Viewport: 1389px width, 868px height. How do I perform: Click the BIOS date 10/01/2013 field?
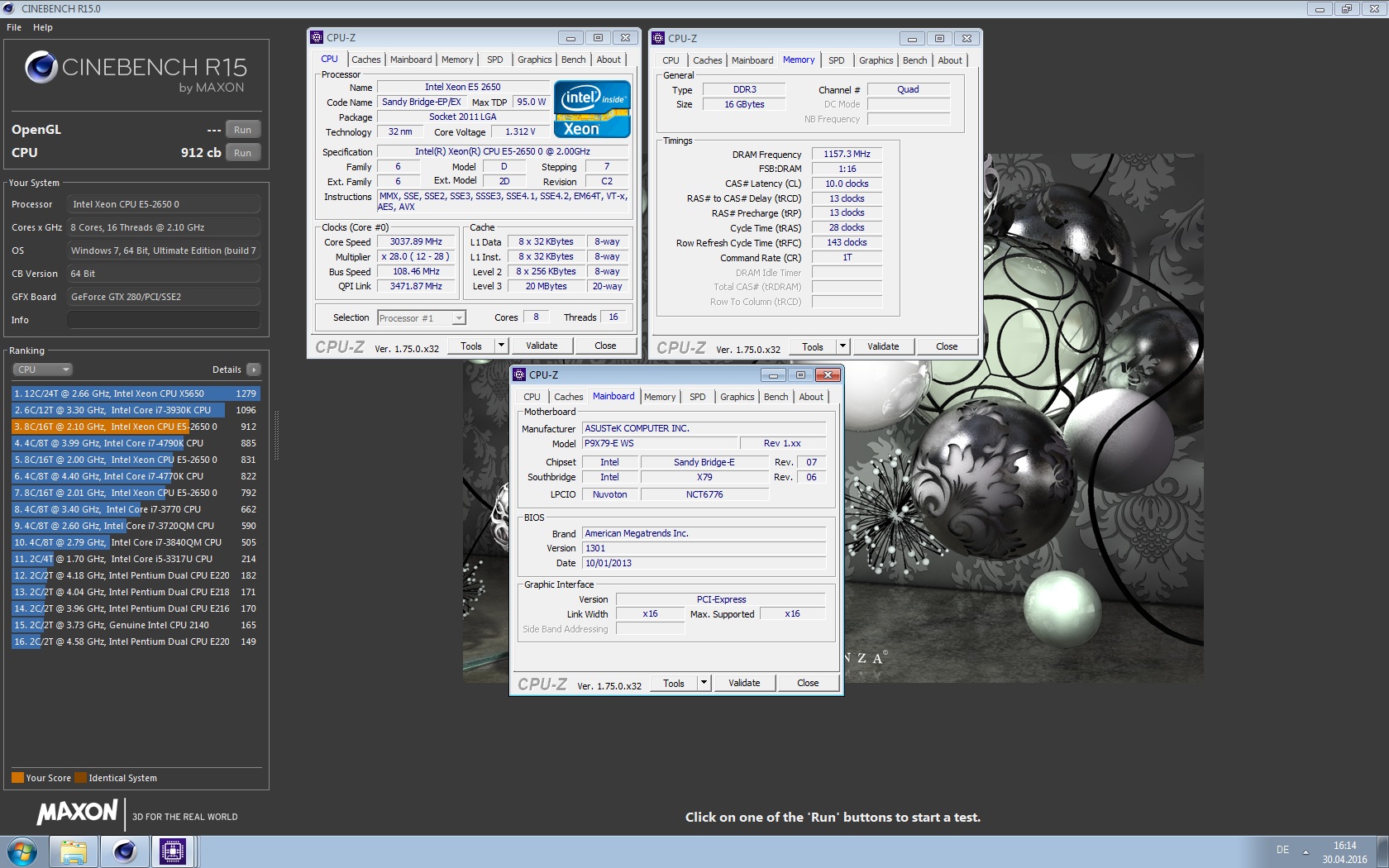[x=704, y=563]
